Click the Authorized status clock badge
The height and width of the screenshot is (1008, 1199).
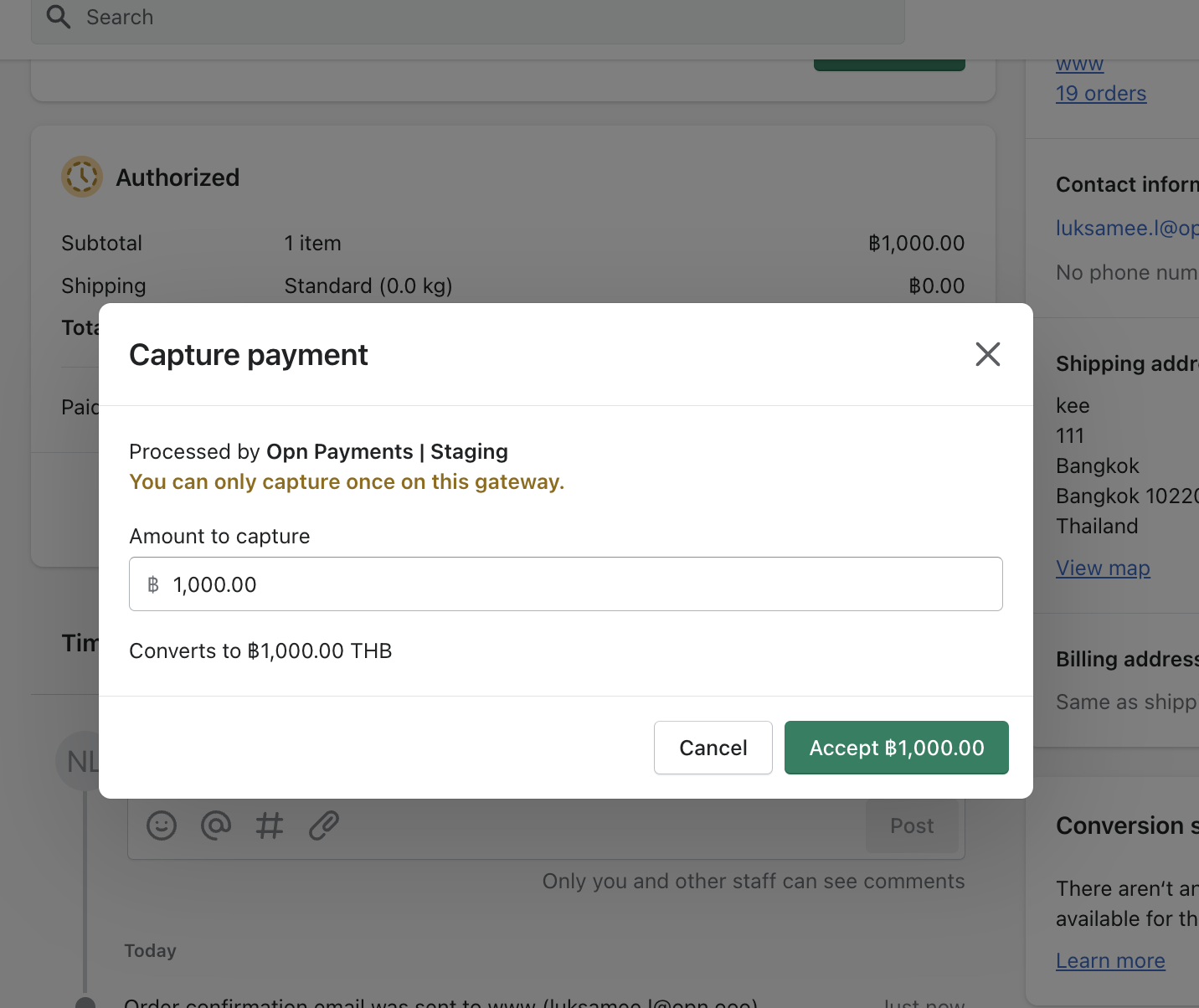(x=81, y=177)
